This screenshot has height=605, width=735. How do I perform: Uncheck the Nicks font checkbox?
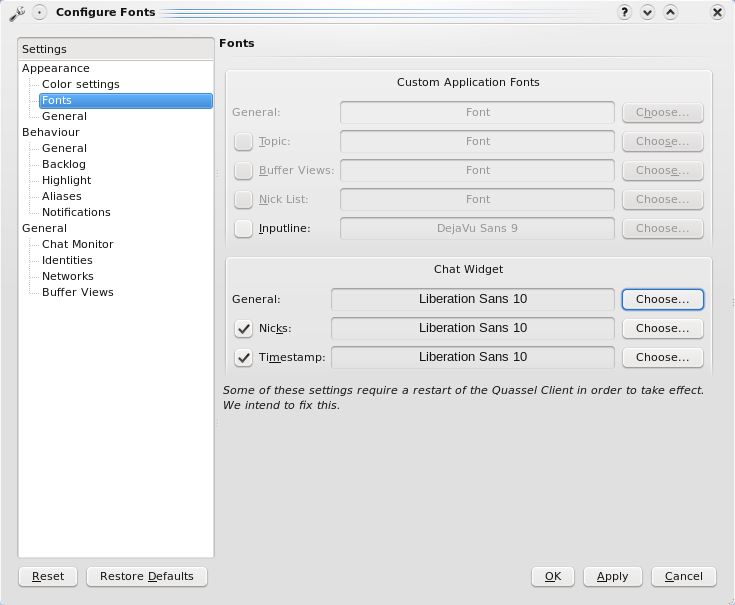click(243, 328)
